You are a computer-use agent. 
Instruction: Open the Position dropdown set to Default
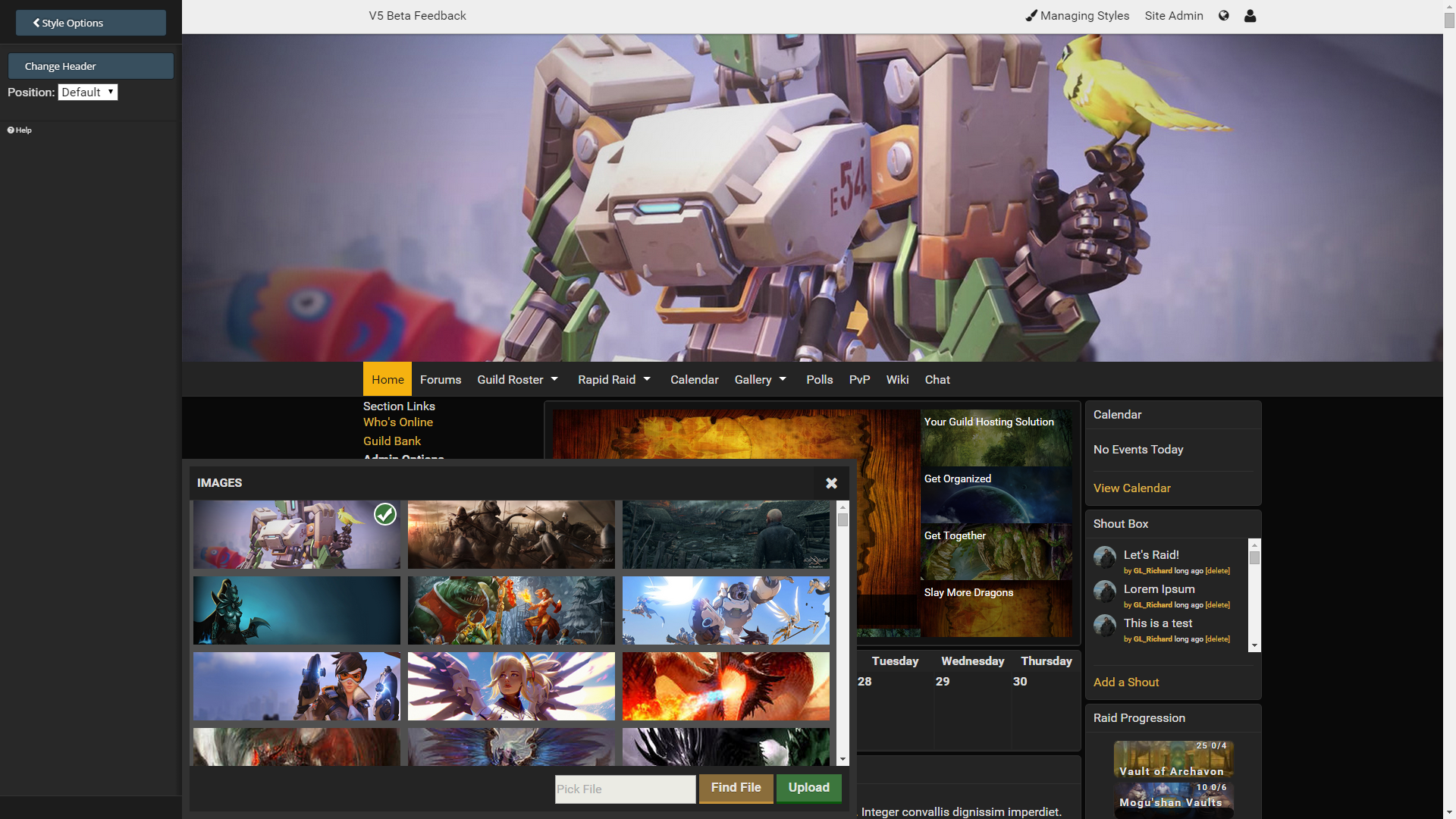click(88, 93)
